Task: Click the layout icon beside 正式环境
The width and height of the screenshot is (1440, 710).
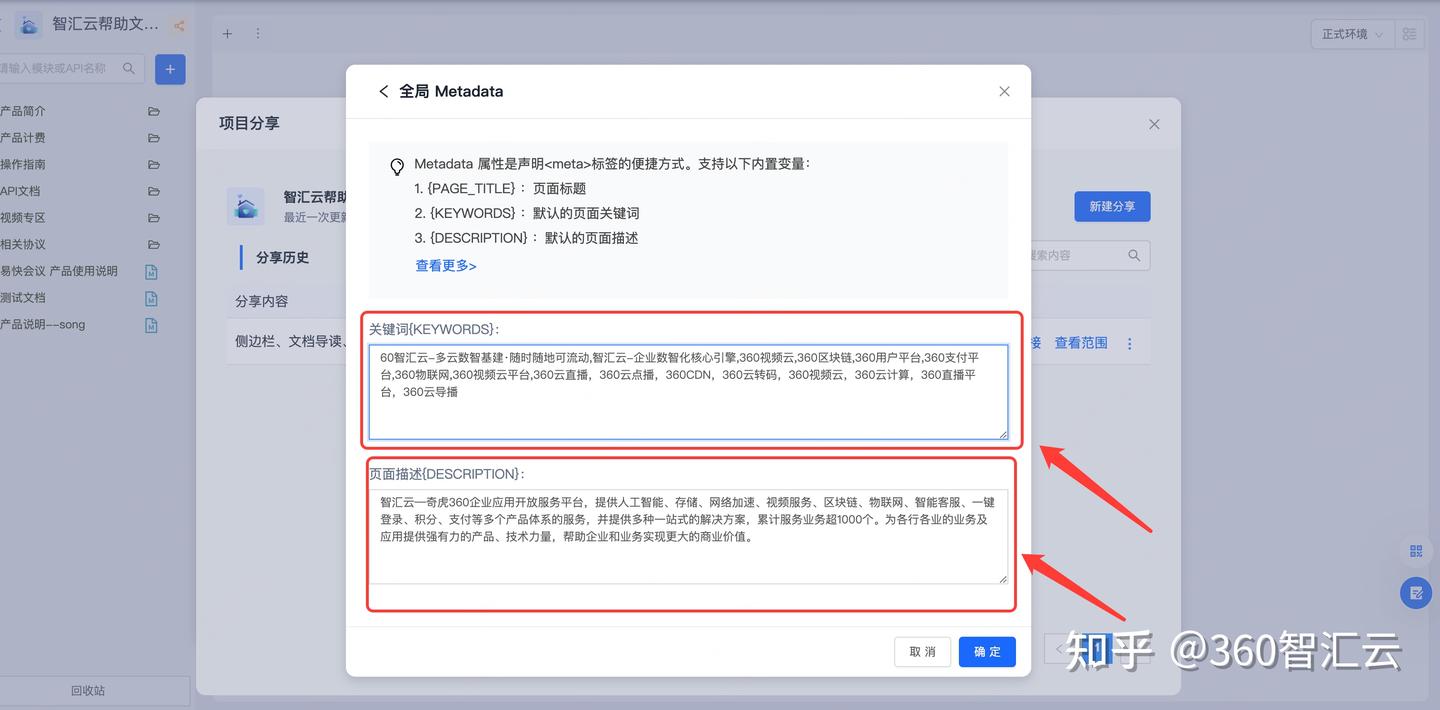Action: coord(1409,34)
